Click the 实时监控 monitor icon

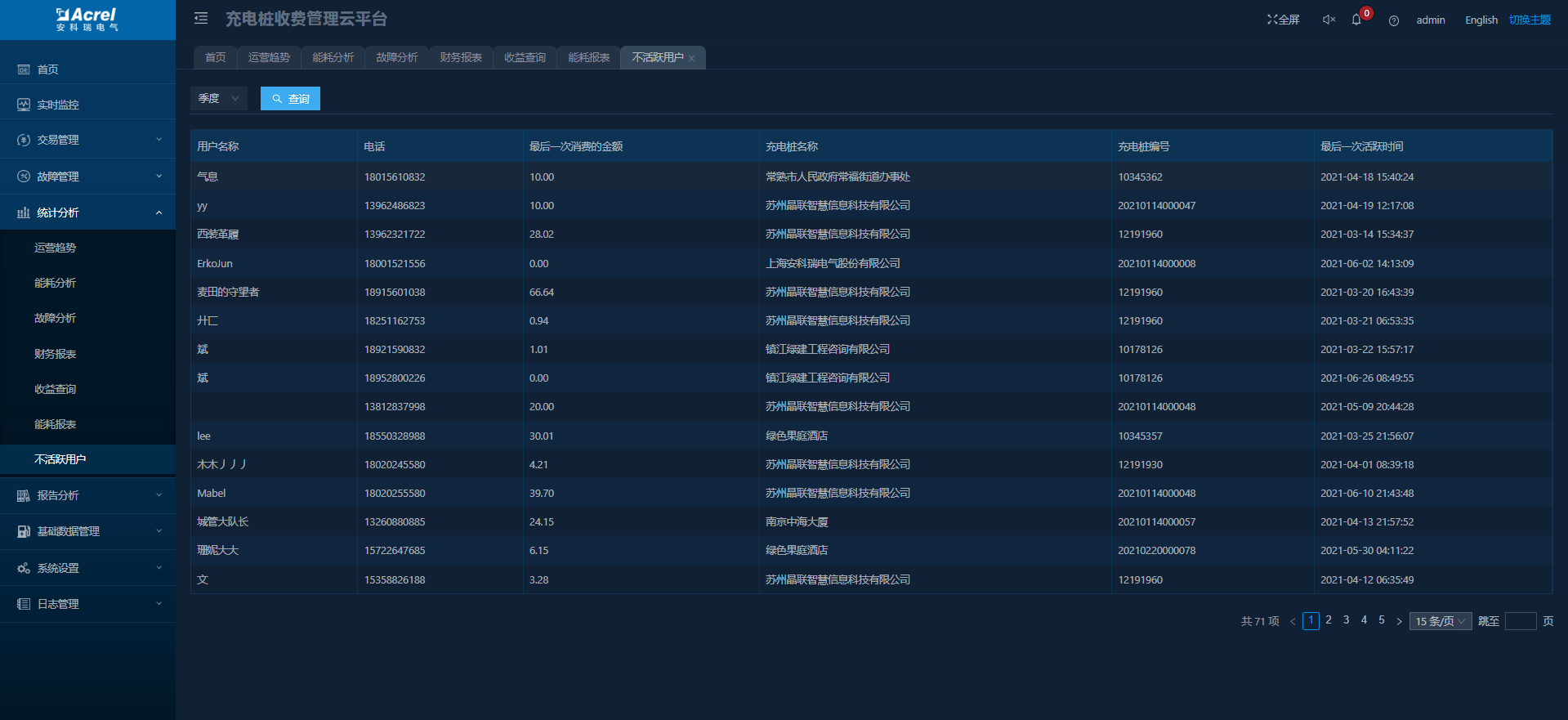pyautogui.click(x=24, y=105)
